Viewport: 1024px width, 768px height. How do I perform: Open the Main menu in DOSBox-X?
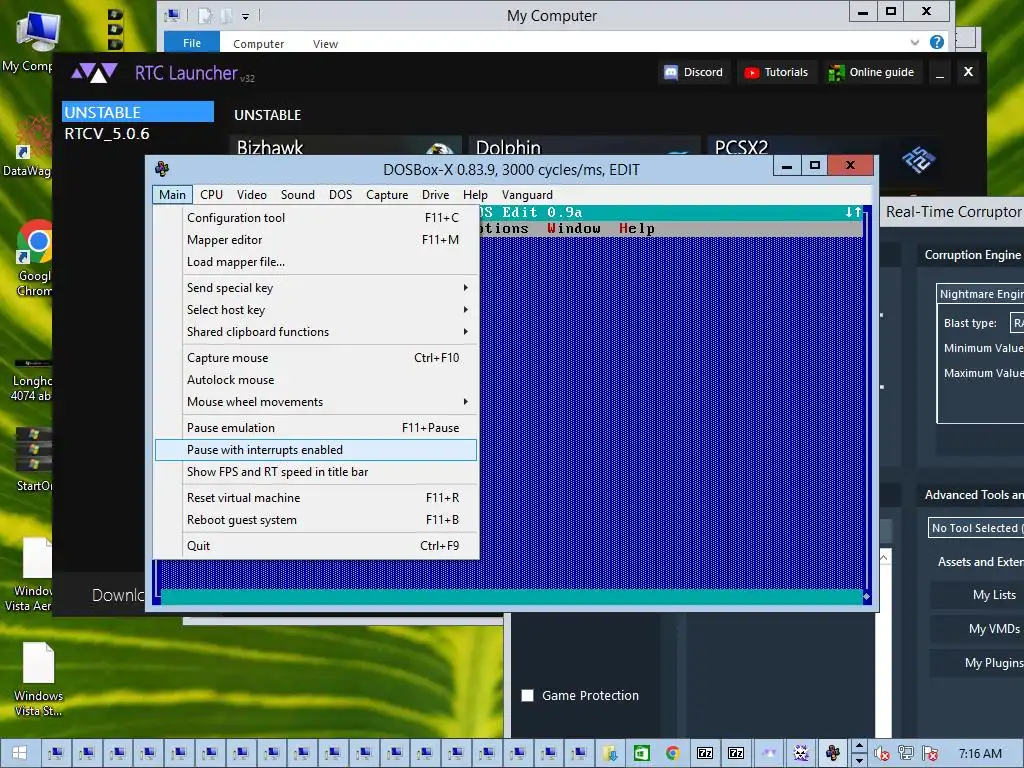click(x=172, y=195)
